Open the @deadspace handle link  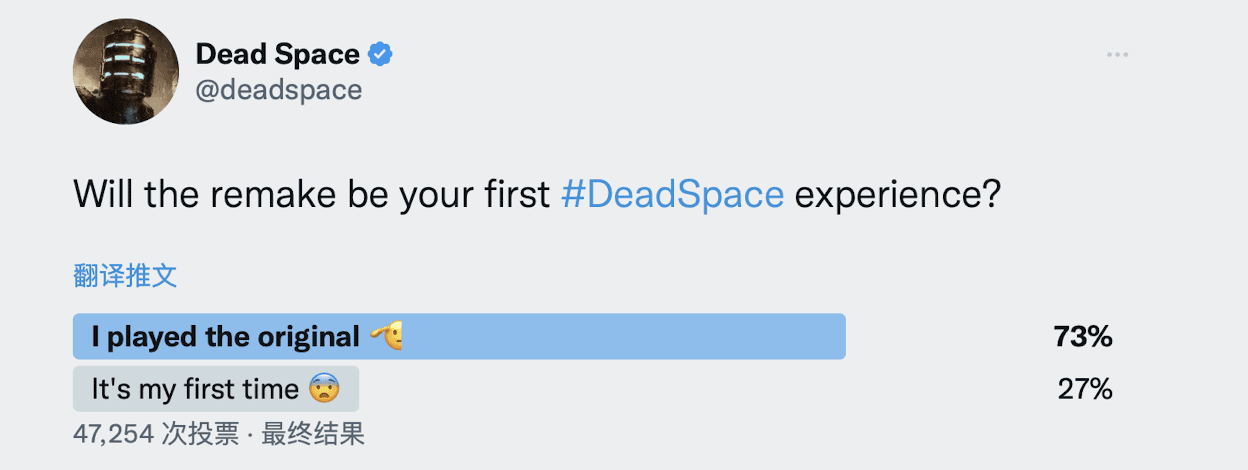point(278,90)
